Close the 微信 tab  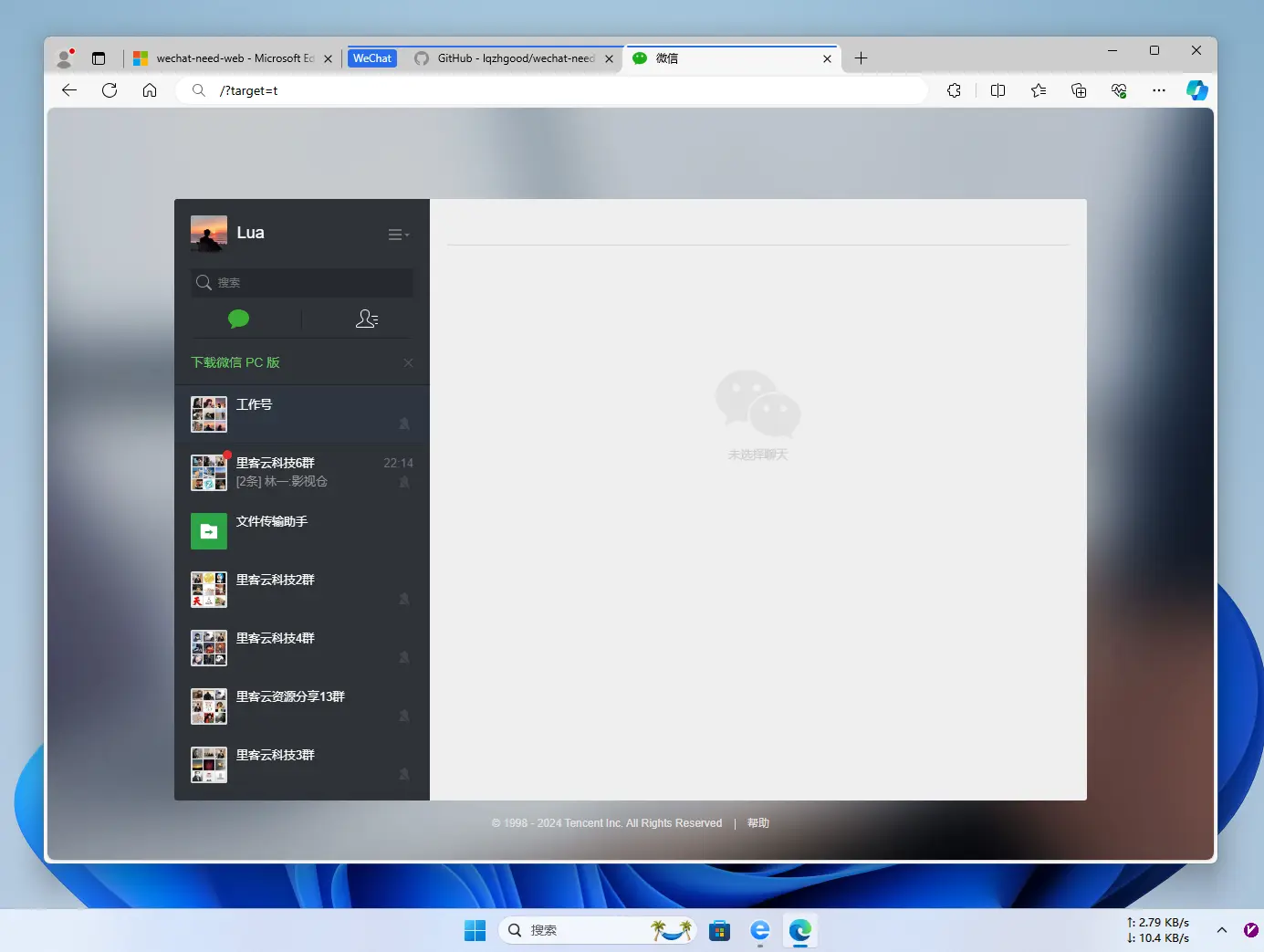(x=827, y=58)
